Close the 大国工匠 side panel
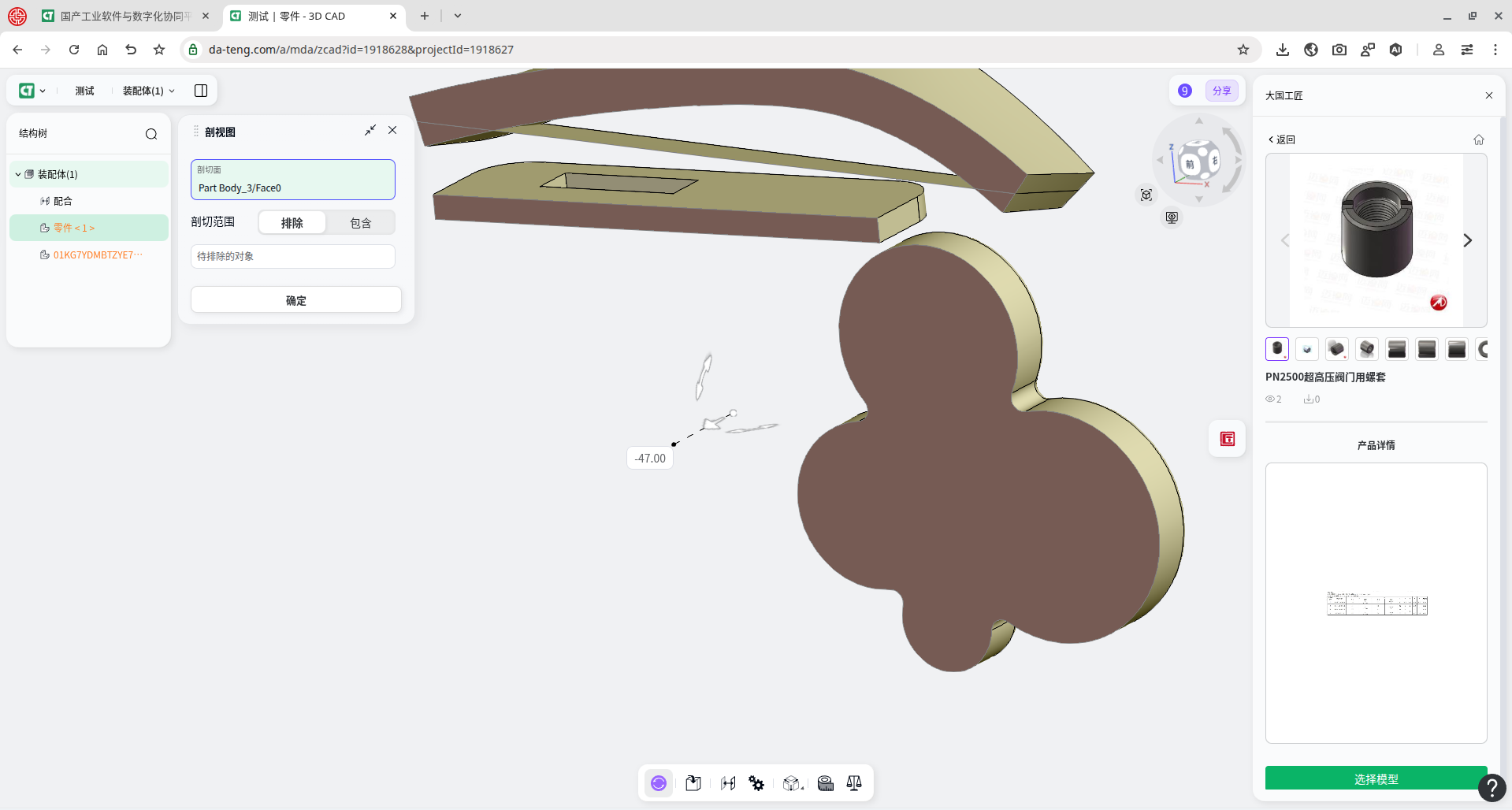The height and width of the screenshot is (810, 1512). (x=1489, y=95)
